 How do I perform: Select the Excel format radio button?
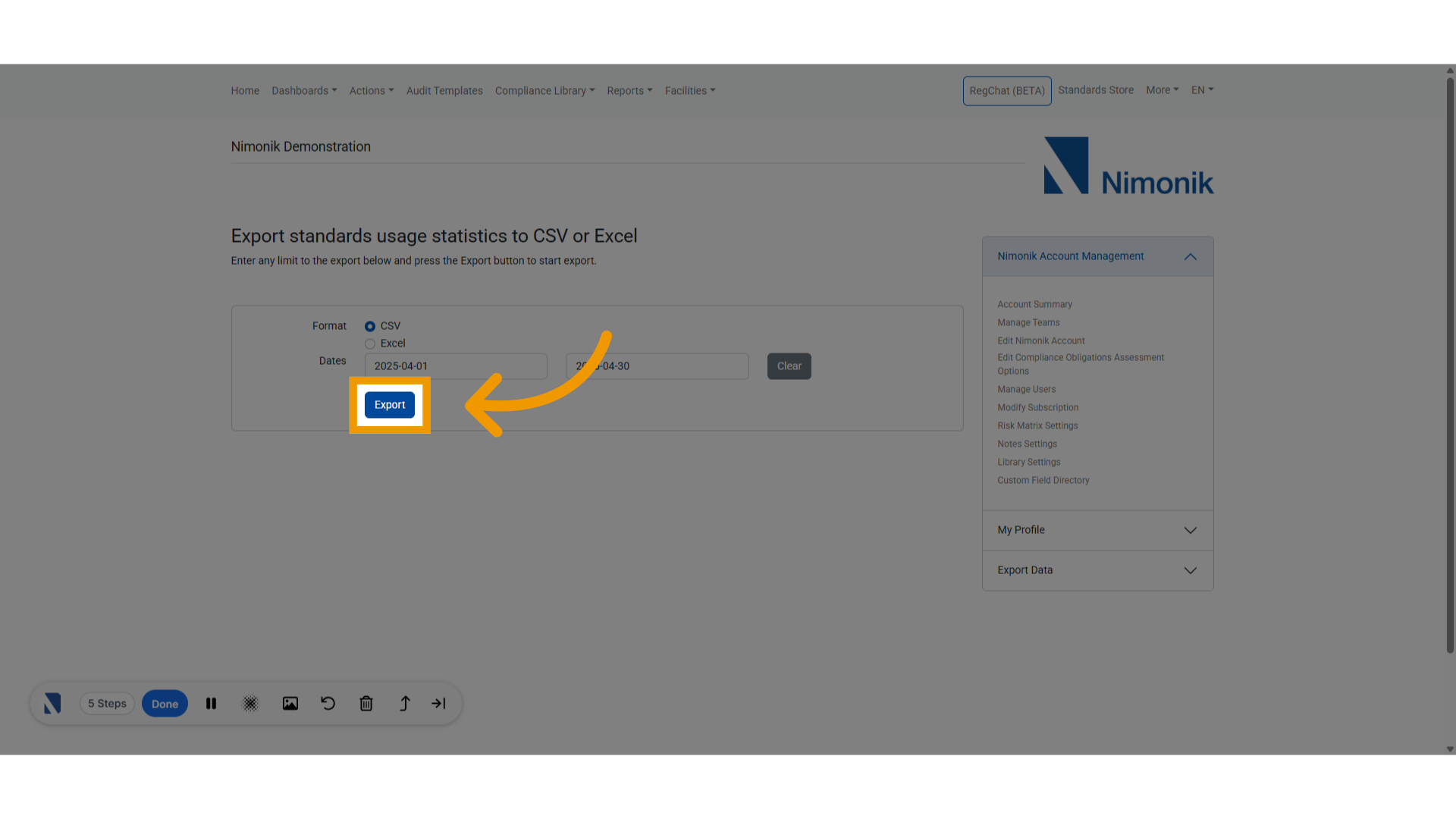[370, 344]
